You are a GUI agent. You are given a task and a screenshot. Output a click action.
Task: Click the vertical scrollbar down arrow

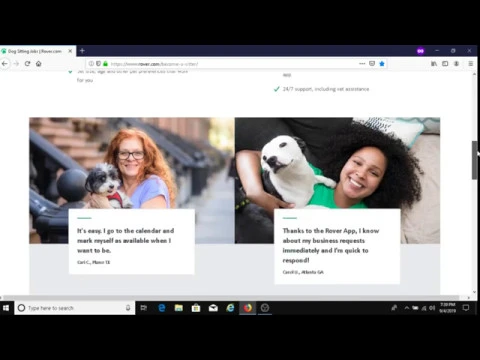pos(475,292)
